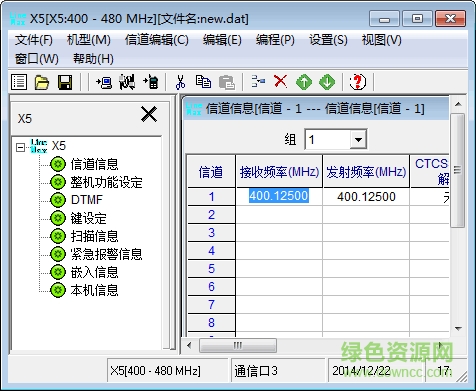This screenshot has height=391, width=476.
Task: Open 紧急报警信息 in the tree
Action: [106, 254]
